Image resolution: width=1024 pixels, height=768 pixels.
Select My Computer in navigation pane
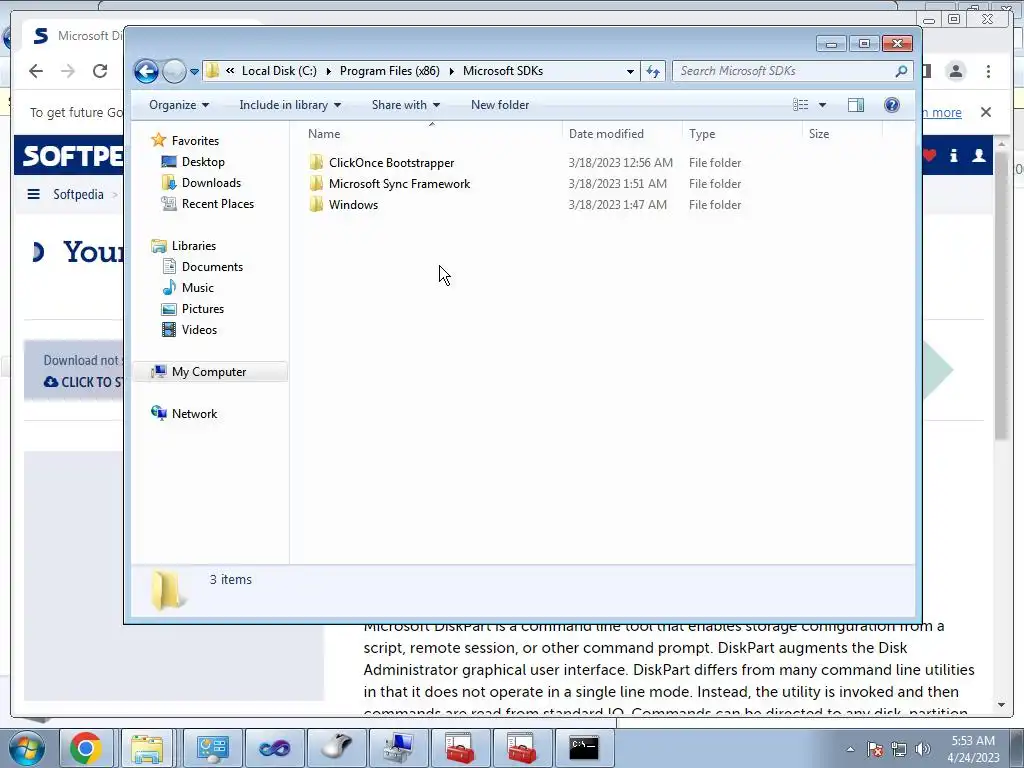[209, 372]
